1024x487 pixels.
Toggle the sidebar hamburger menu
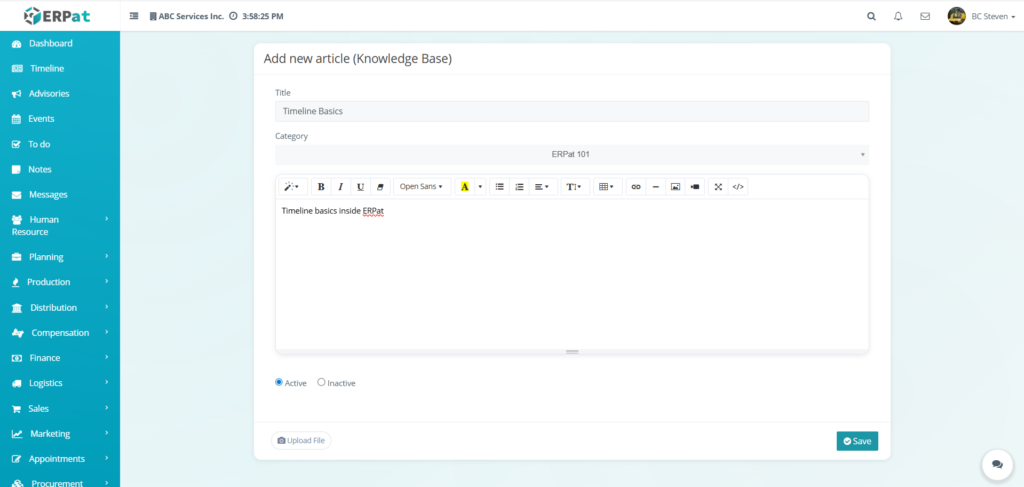134,16
